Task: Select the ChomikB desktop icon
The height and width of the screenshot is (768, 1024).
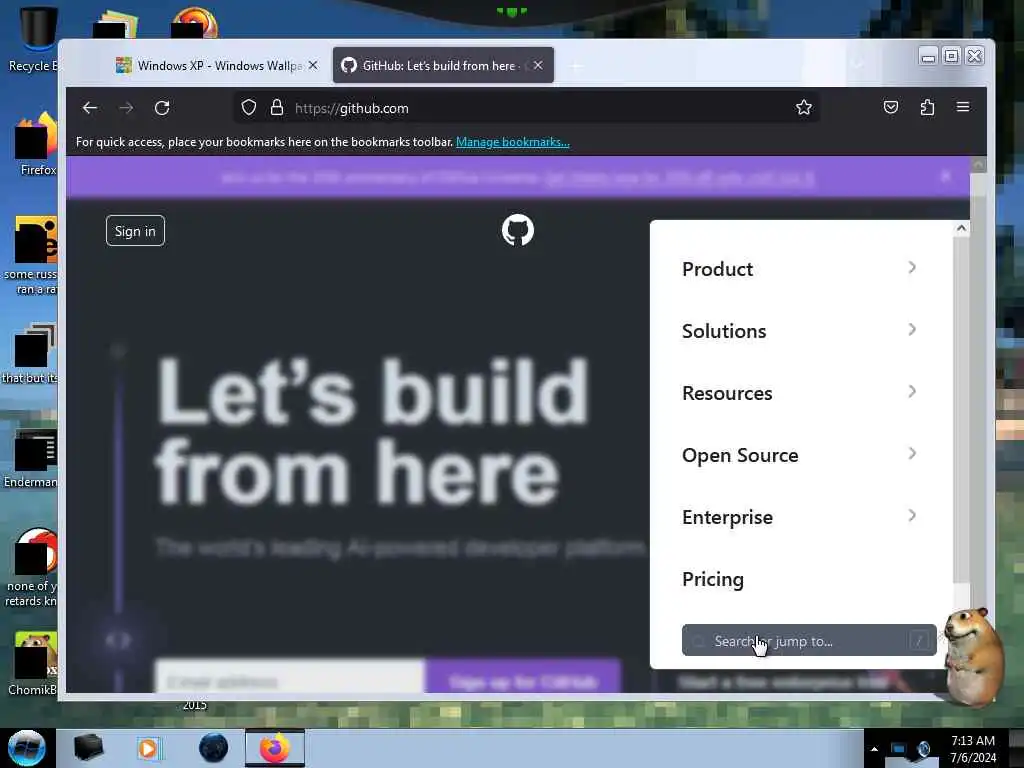Action: [x=33, y=664]
